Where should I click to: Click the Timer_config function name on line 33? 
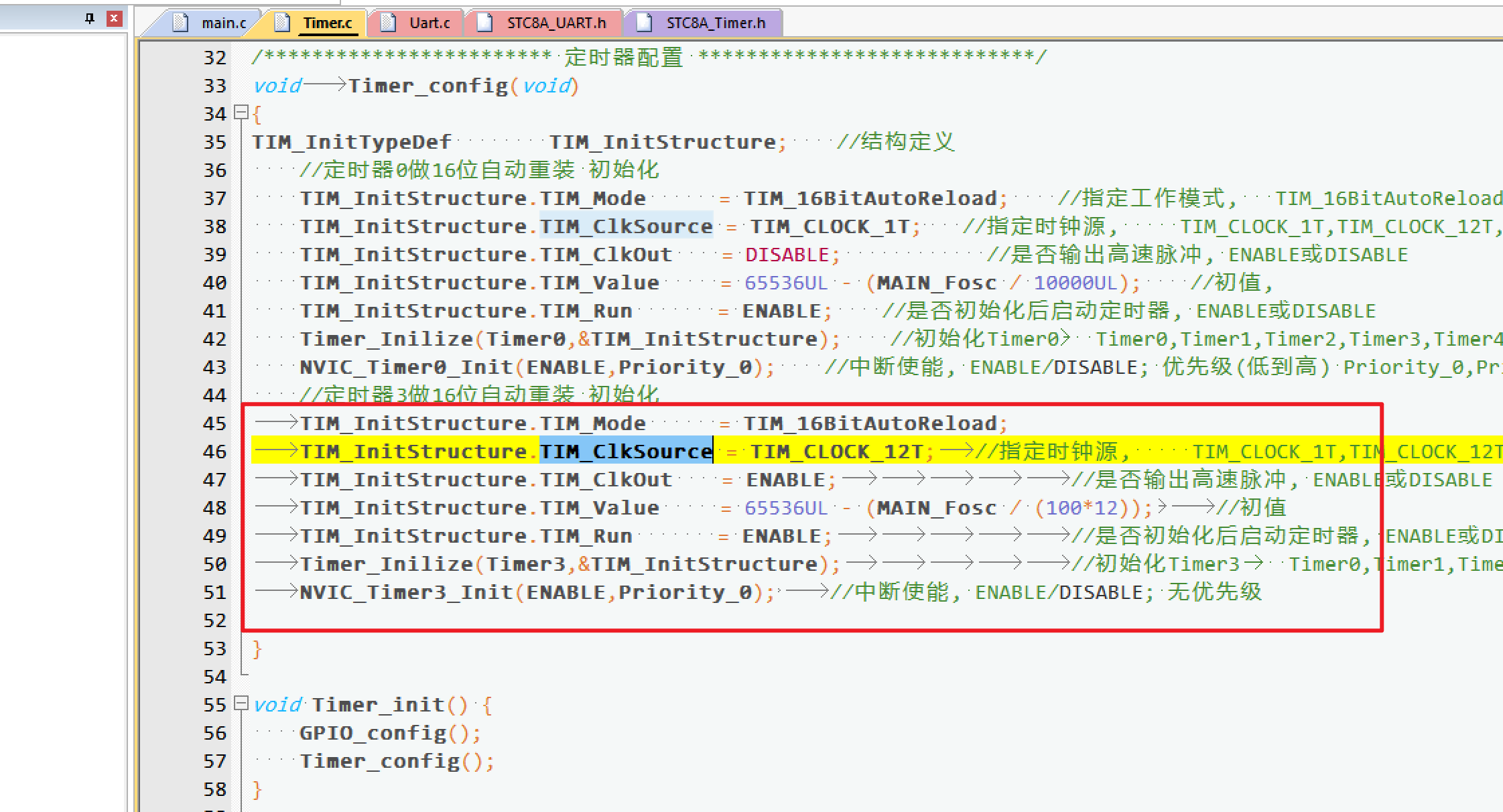[428, 86]
